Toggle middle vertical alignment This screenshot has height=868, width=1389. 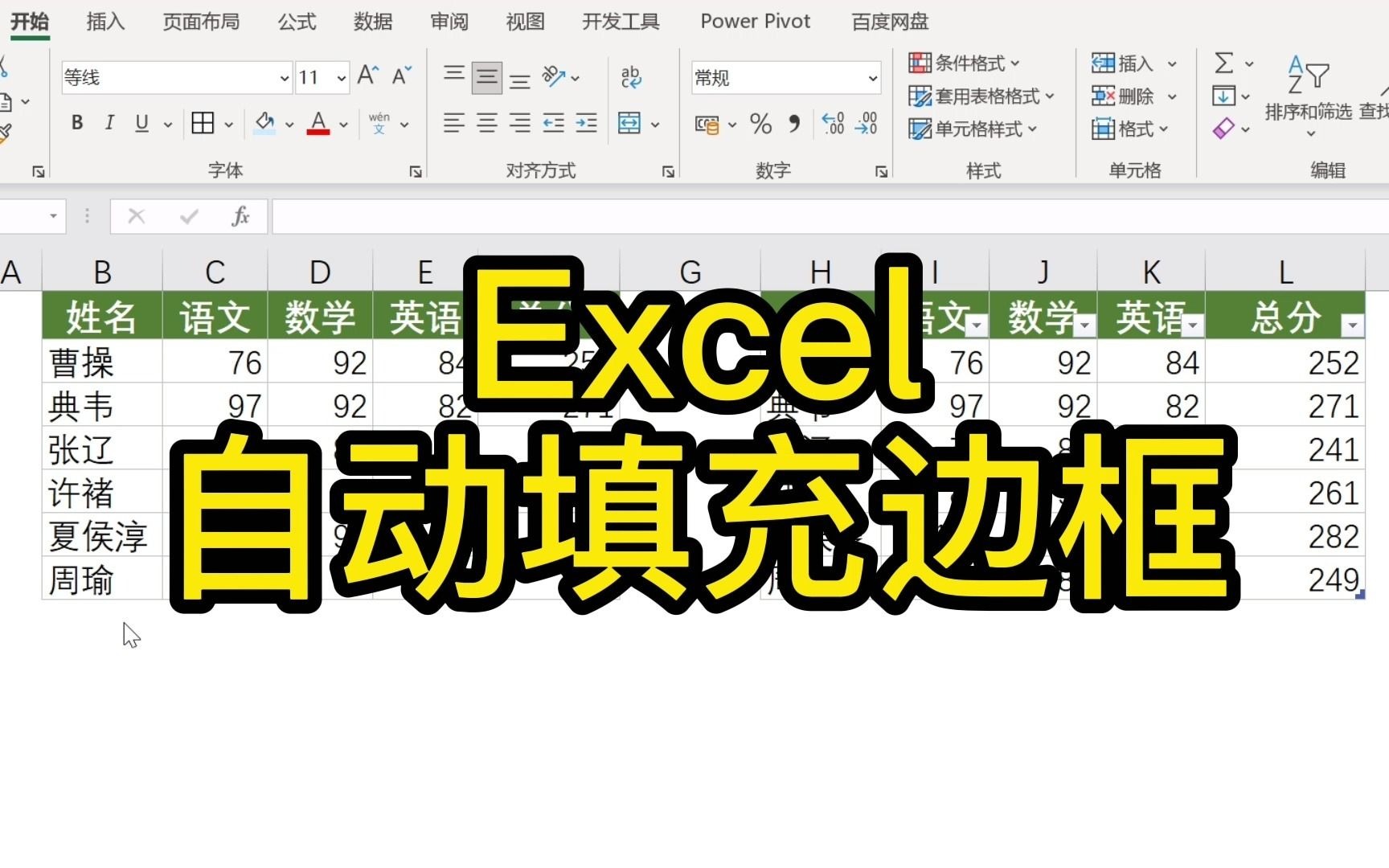click(x=487, y=77)
